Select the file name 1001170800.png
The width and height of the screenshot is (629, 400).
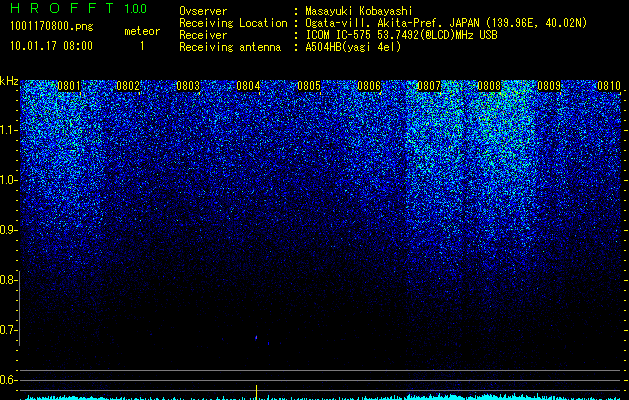click(52, 26)
